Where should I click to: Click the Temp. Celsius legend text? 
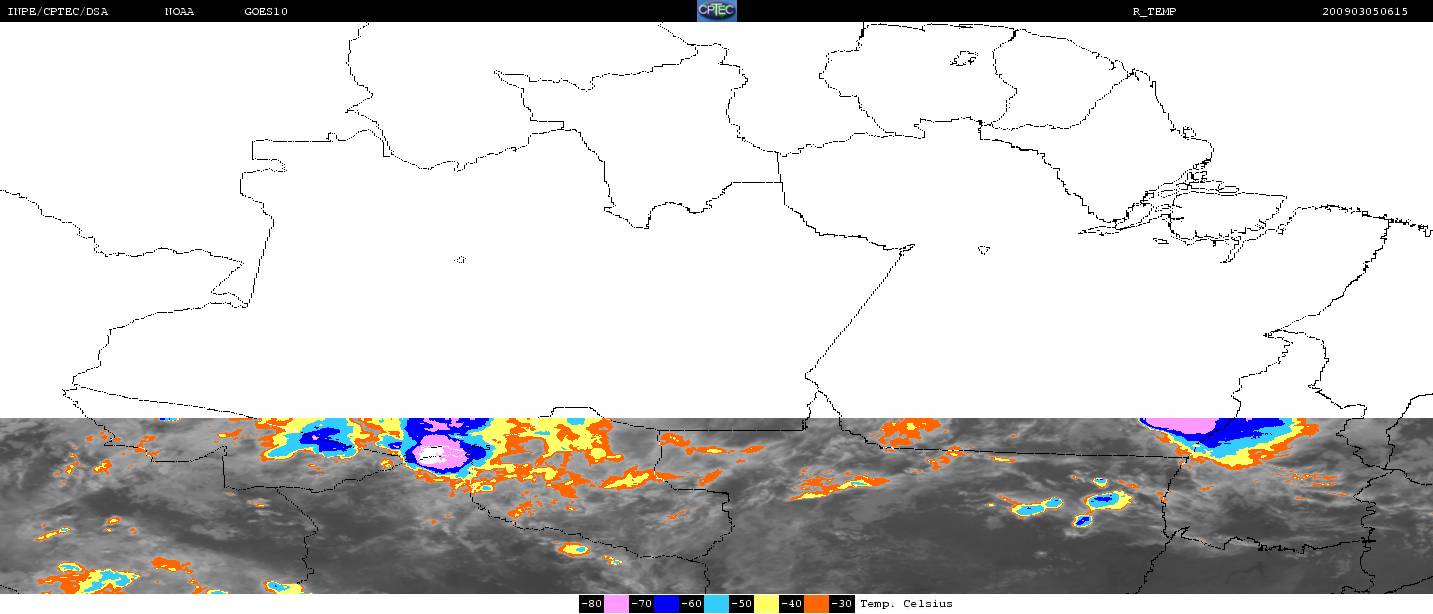[906, 604]
